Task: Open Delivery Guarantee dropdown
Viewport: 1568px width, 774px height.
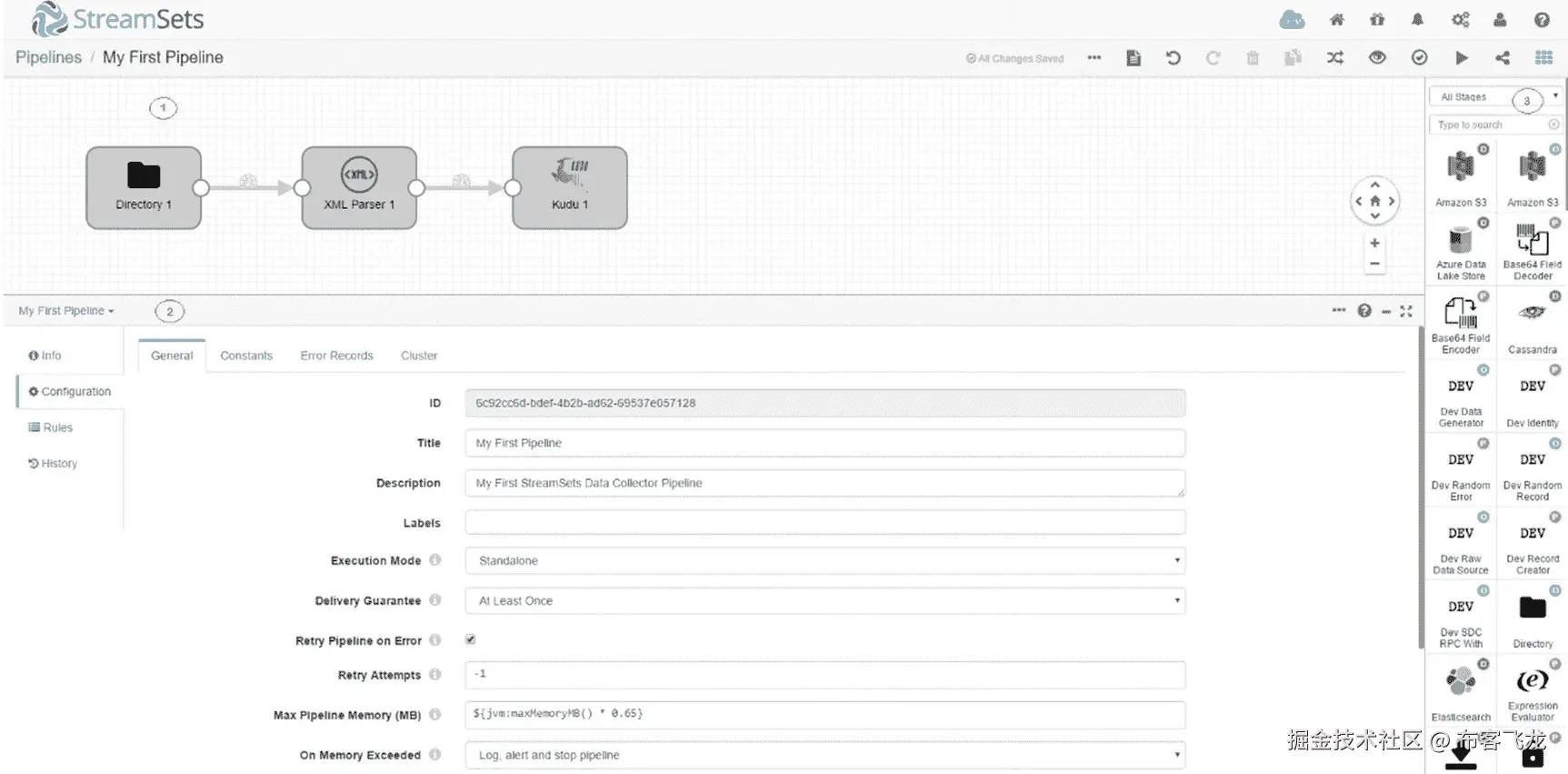Action: 824,600
